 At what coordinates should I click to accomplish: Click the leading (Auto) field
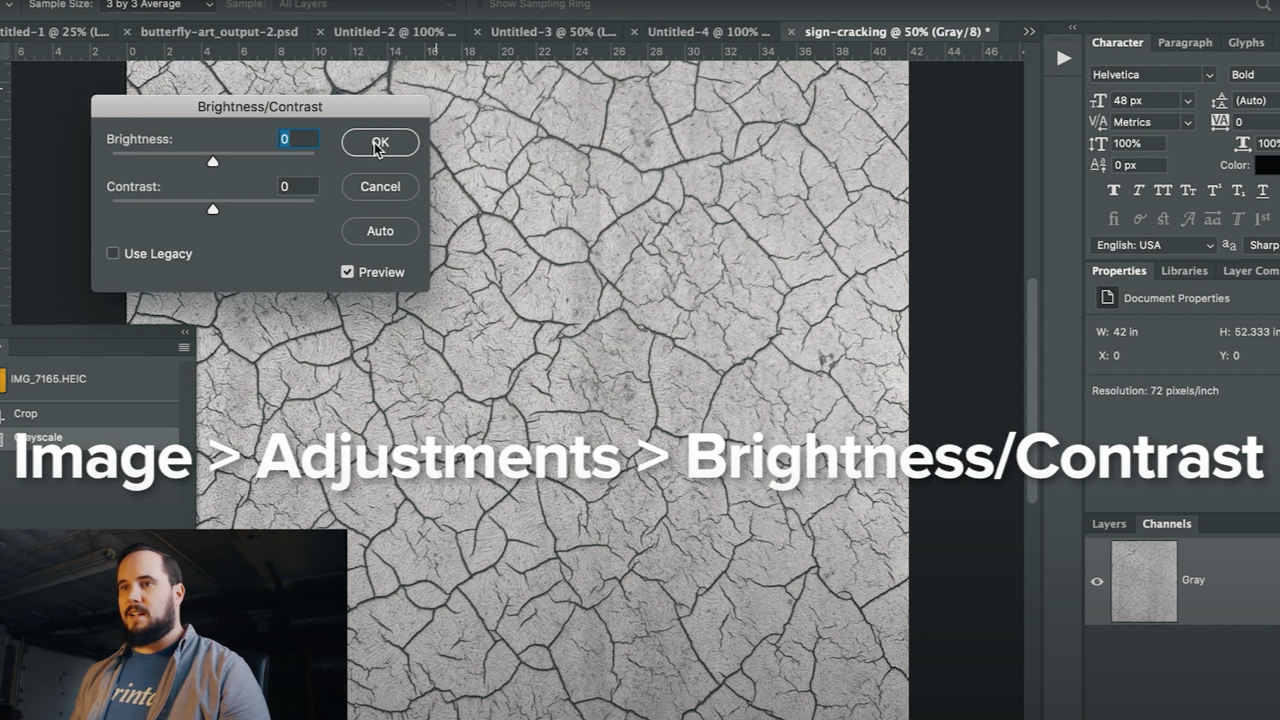point(1256,101)
